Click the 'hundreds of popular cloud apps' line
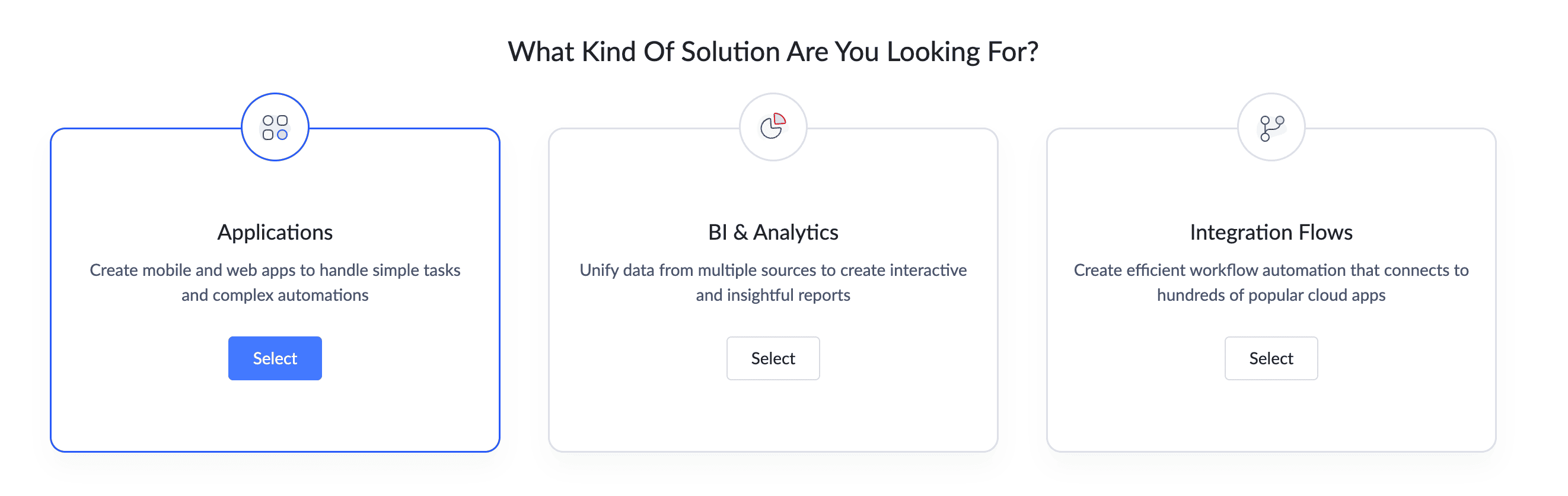Viewport: 1568px width, 496px height. click(1271, 295)
